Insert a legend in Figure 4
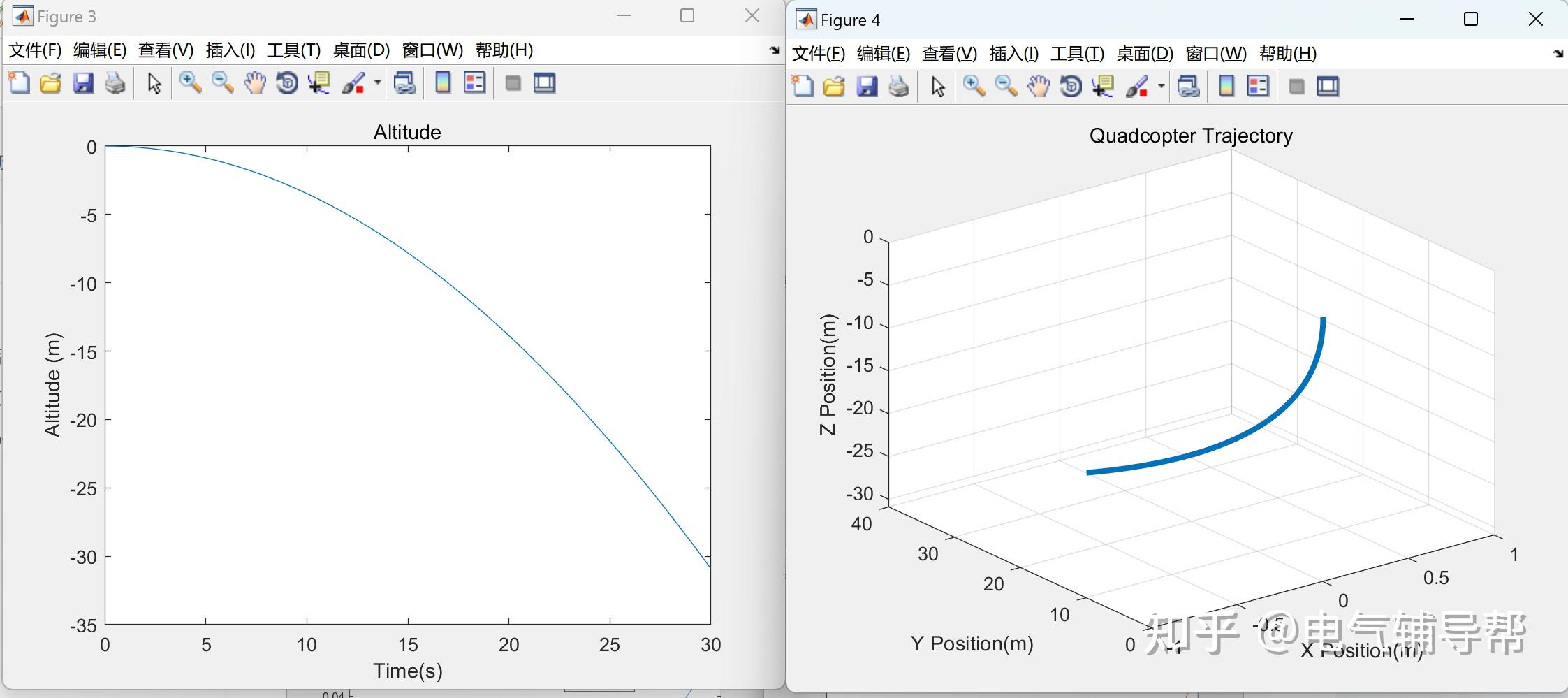Image resolution: width=1568 pixels, height=698 pixels. (1258, 86)
